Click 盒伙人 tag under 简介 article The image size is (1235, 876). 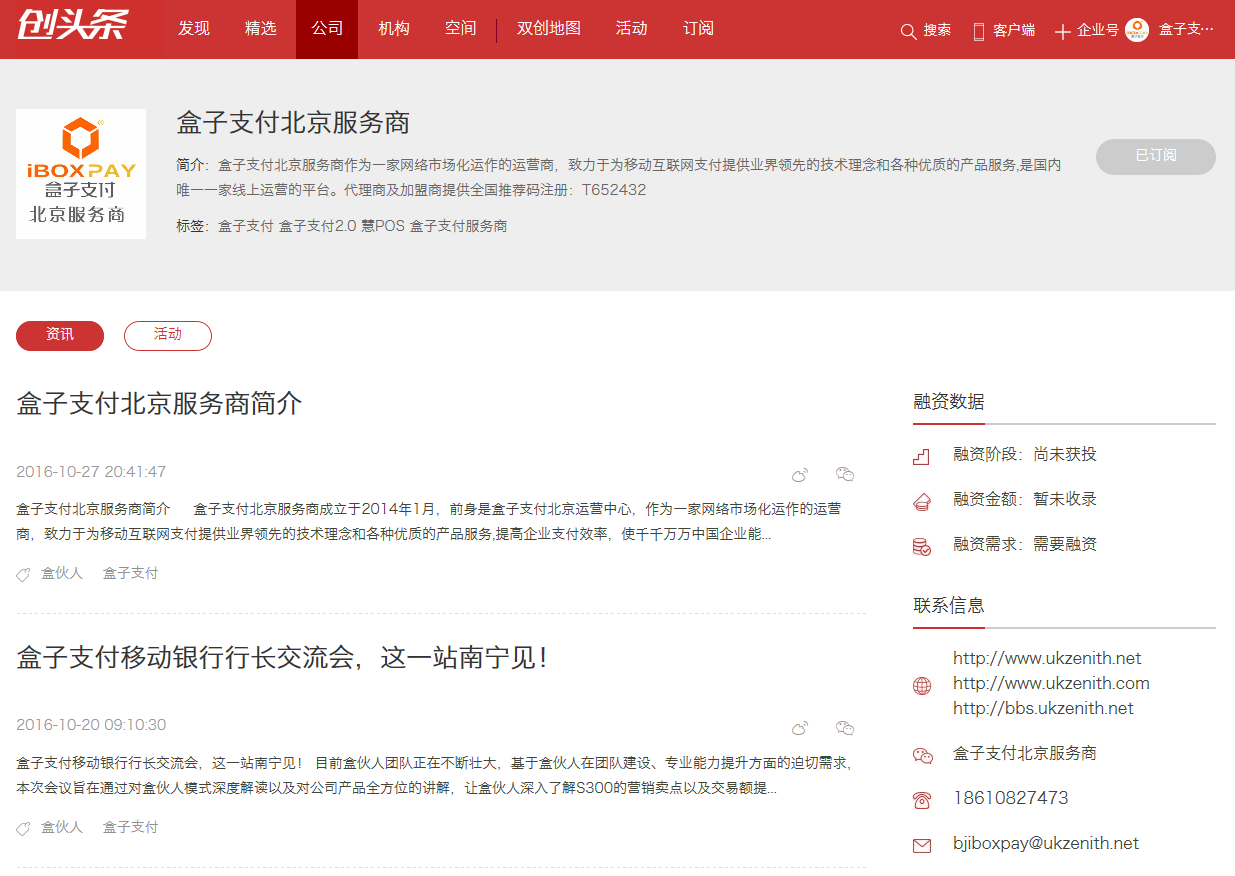click(x=62, y=574)
